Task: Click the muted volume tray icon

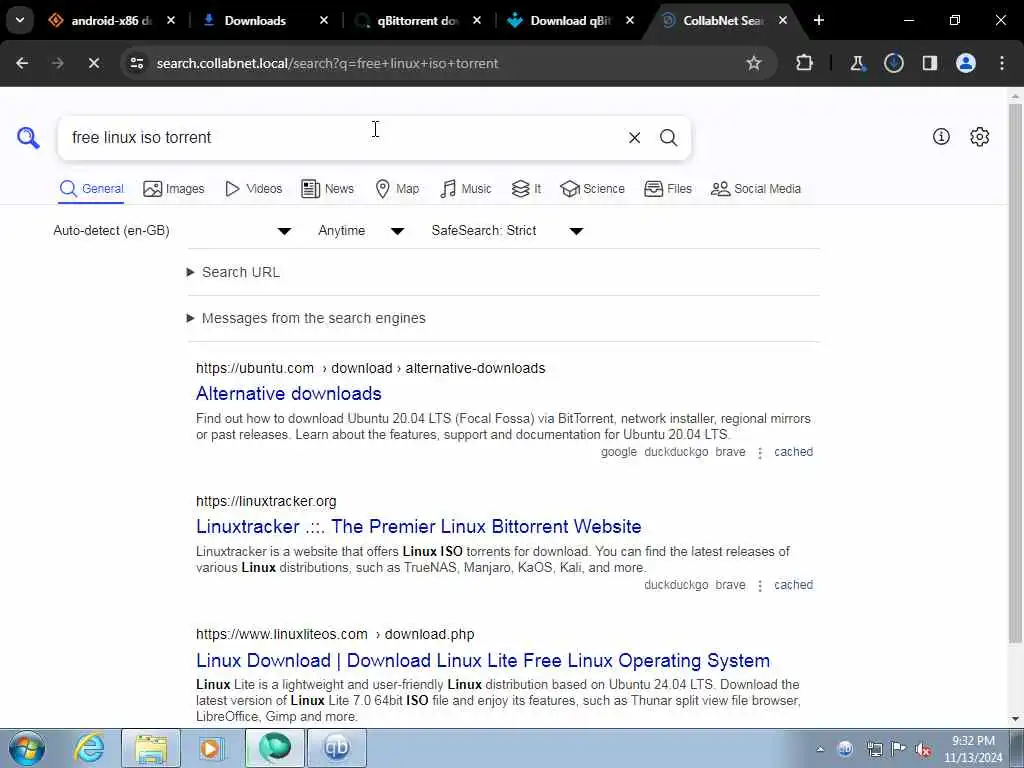Action: tap(923, 749)
